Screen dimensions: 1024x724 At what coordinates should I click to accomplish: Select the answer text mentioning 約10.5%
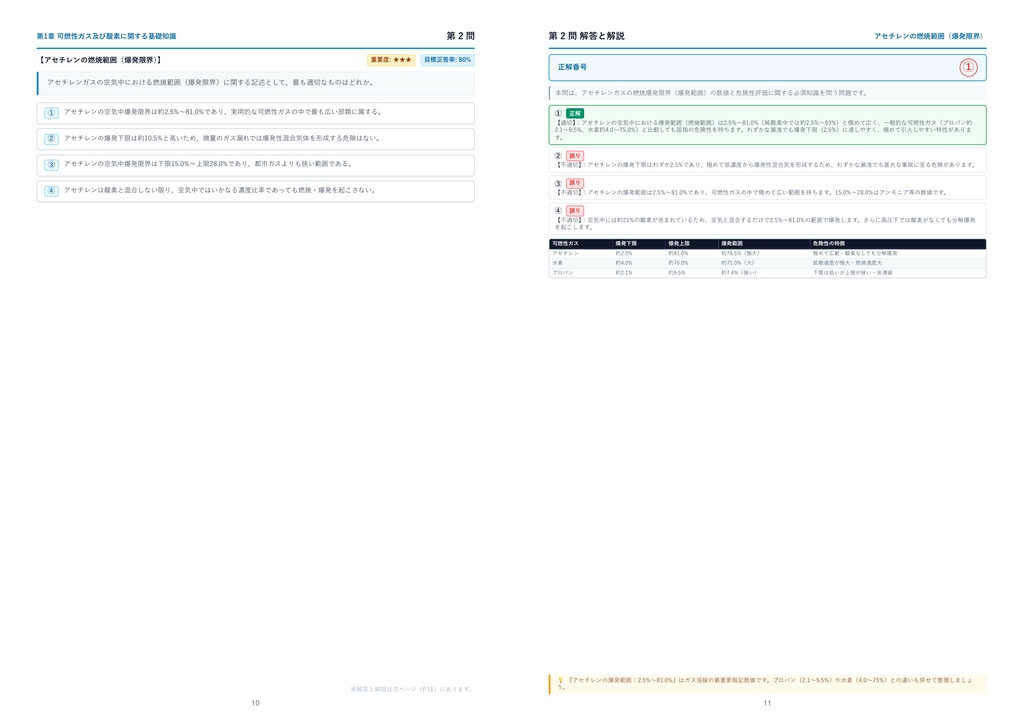point(222,138)
